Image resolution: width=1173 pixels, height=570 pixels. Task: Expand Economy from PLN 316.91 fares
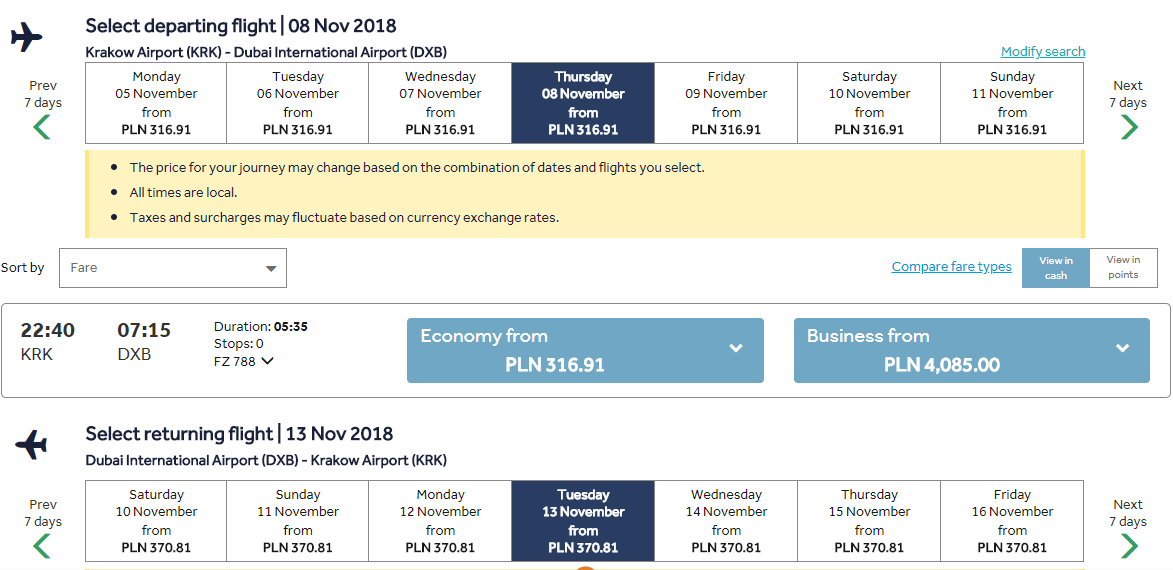585,350
